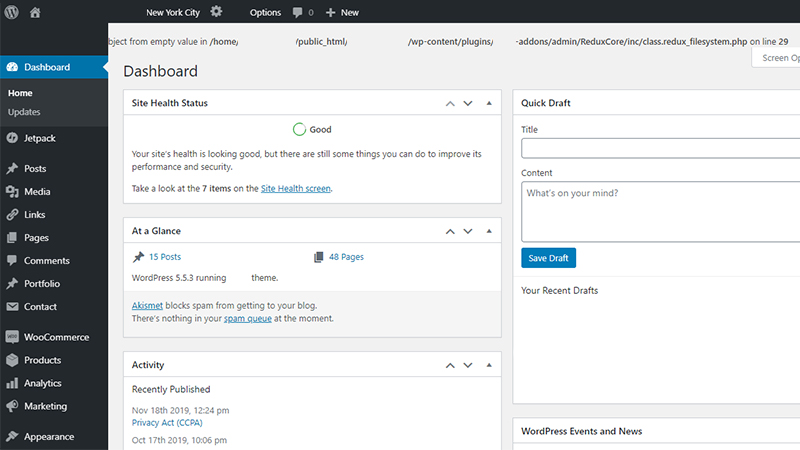Open the Akismet link

pyautogui.click(x=147, y=305)
